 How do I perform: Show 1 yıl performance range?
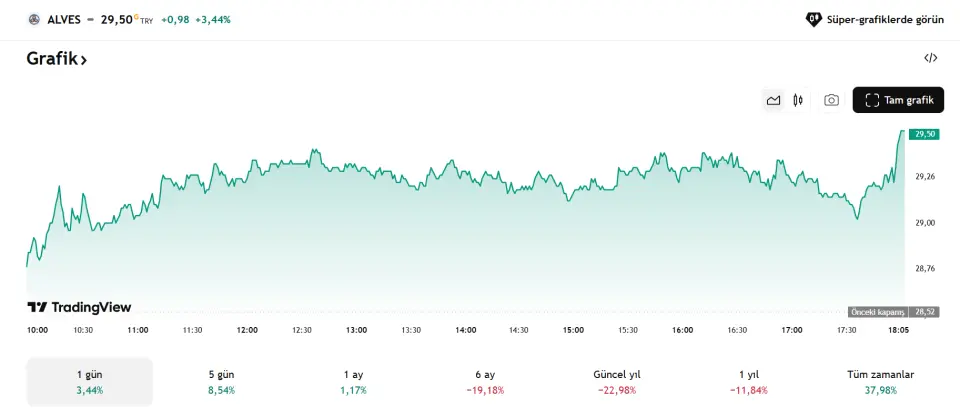coord(748,382)
